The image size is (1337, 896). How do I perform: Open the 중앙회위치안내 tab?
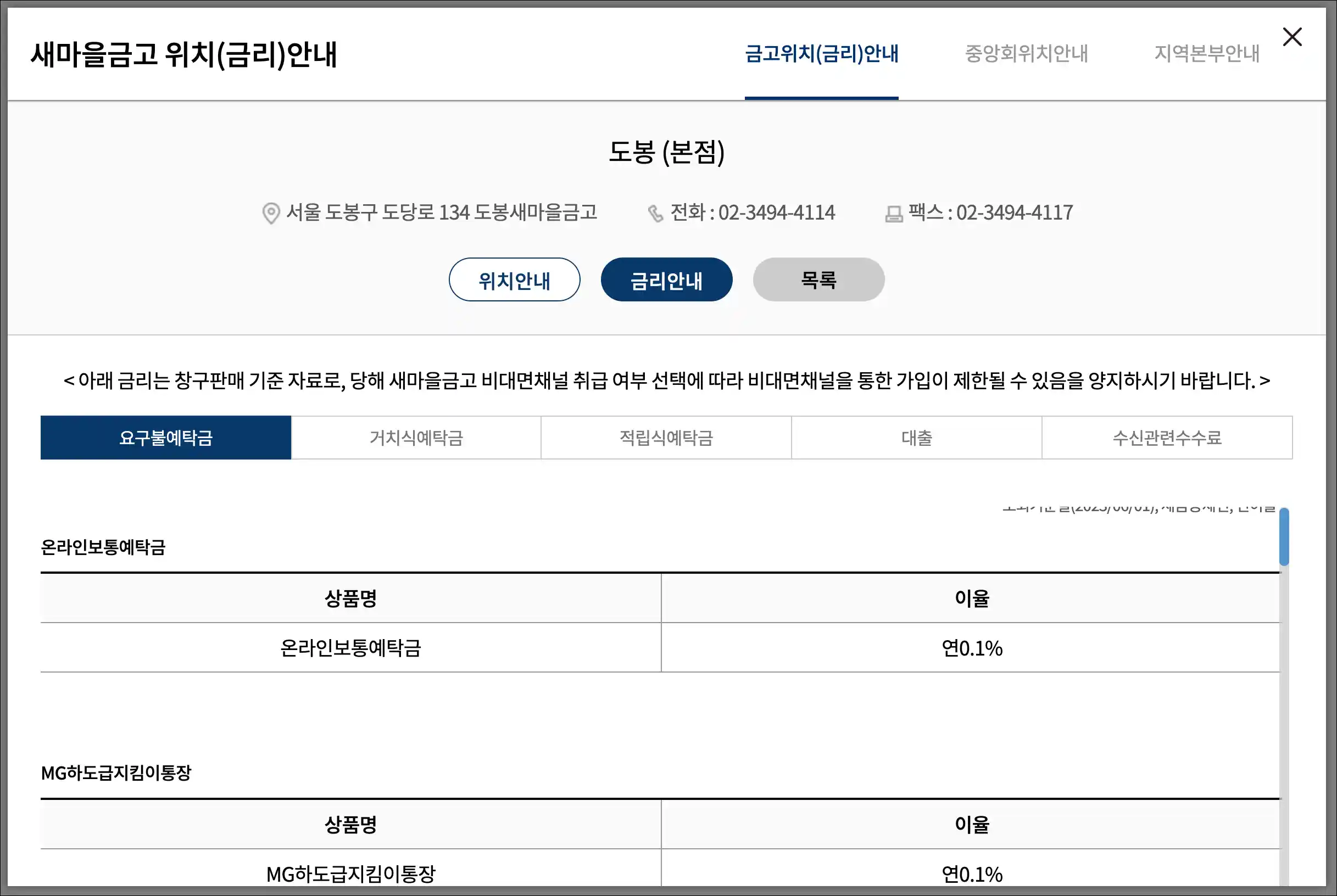point(1026,54)
